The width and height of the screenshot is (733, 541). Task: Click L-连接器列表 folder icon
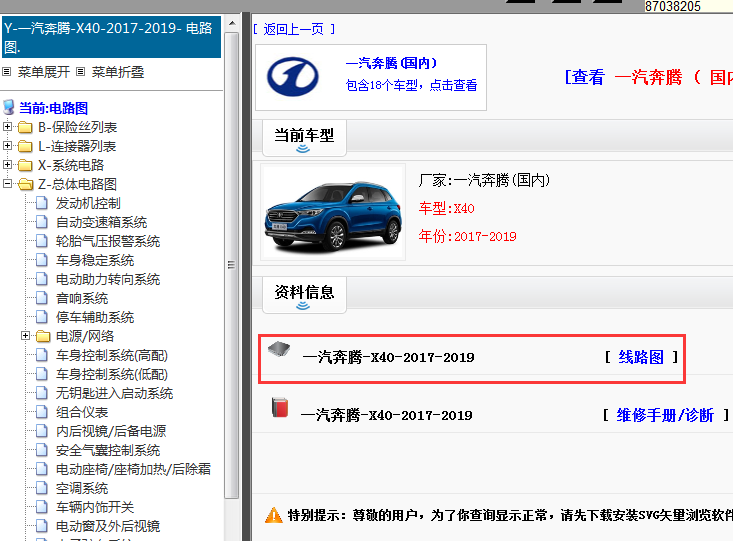25,146
